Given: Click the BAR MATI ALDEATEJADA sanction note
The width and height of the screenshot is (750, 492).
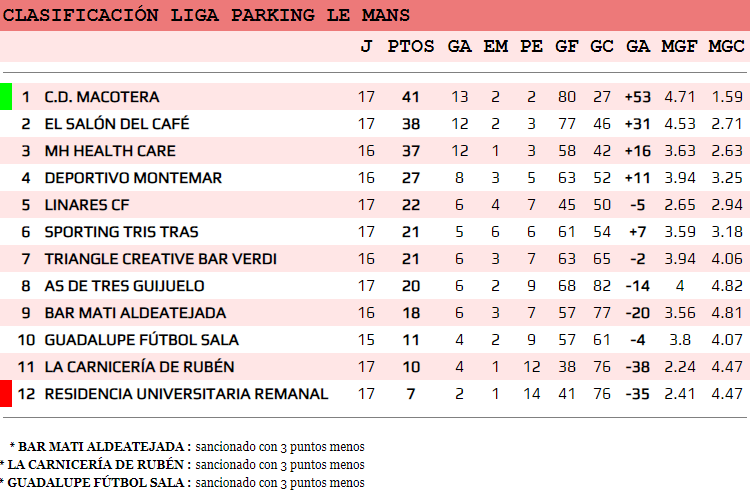Looking at the screenshot, I should tap(187, 447).
